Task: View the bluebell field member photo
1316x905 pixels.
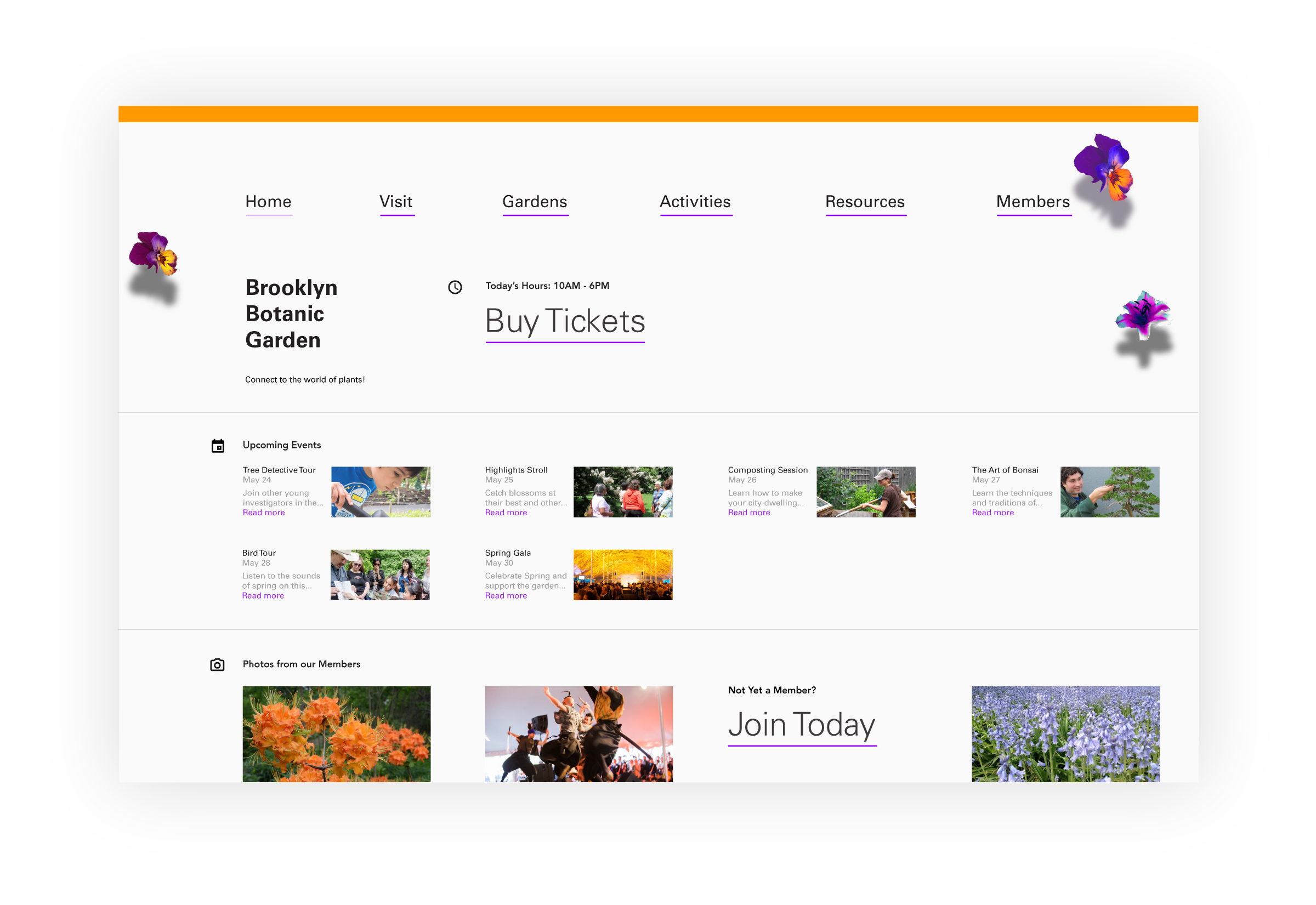Action: pyautogui.click(x=1065, y=734)
